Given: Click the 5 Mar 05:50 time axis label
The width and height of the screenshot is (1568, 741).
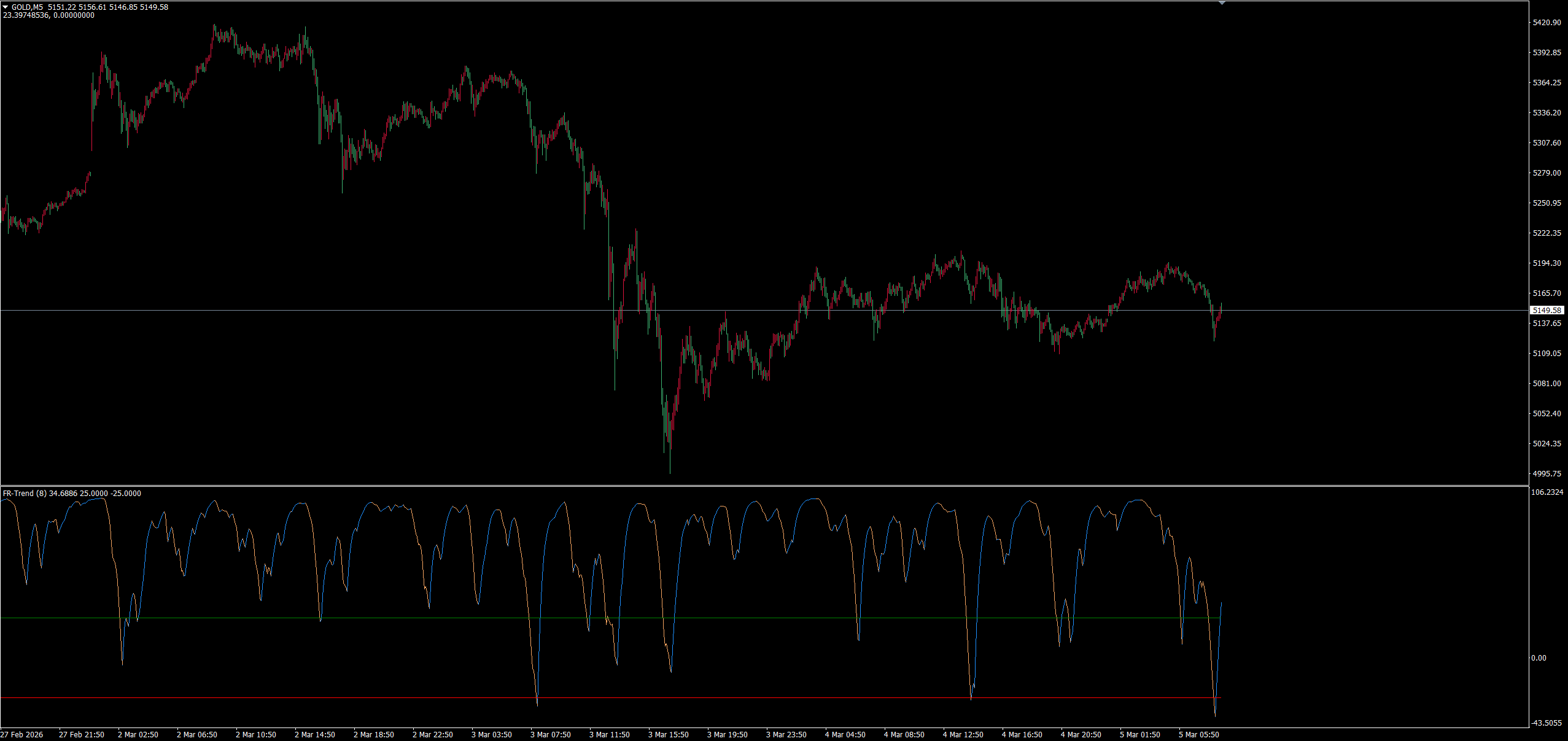Looking at the screenshot, I should pos(1199,735).
